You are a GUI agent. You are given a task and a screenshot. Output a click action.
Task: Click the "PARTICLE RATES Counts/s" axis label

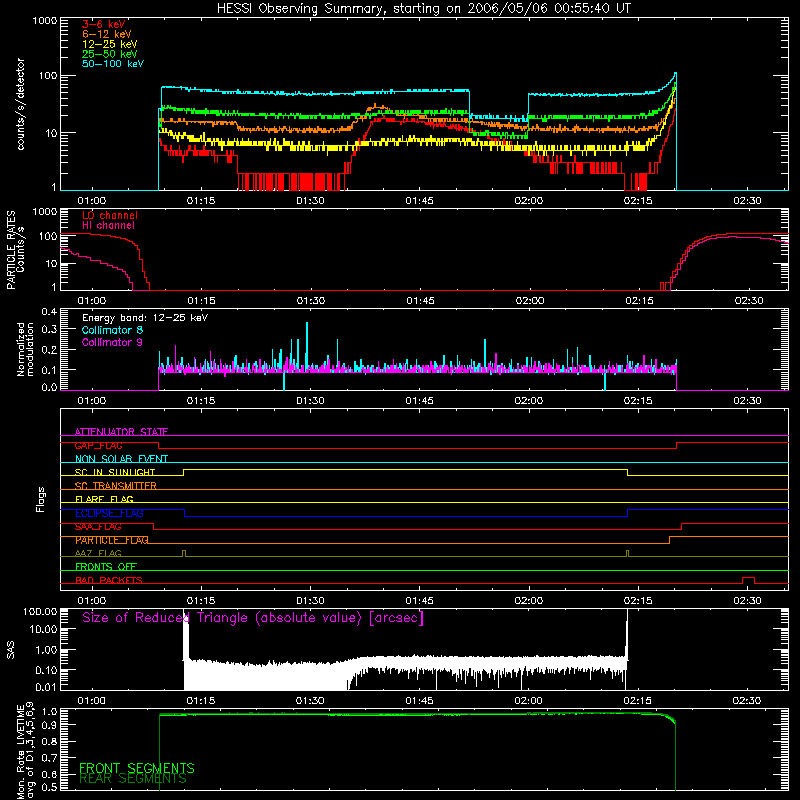pos(15,250)
